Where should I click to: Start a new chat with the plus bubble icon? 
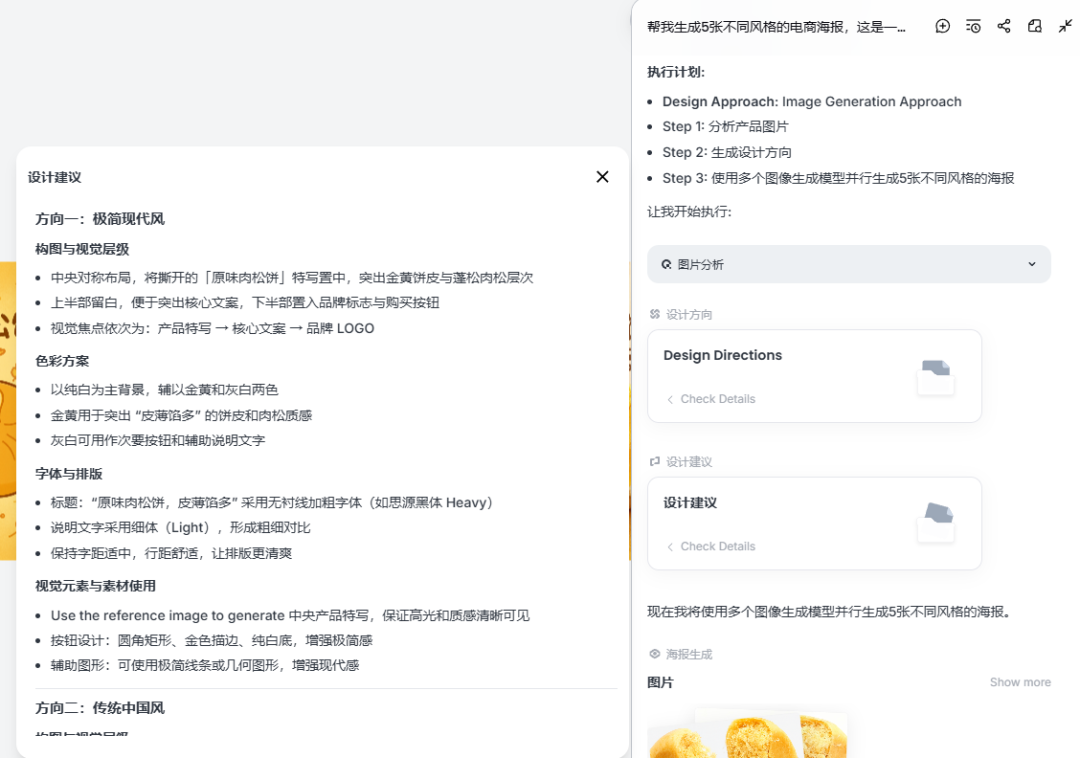pyautogui.click(x=942, y=26)
